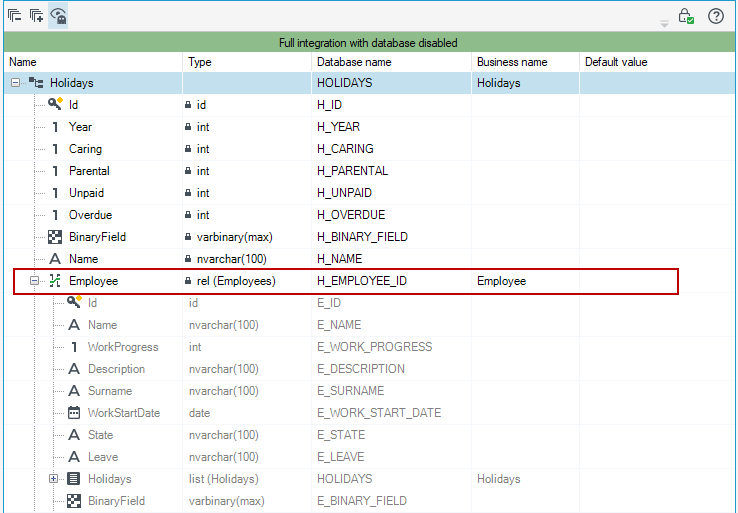Click the integer icon beside Parental
Screen dimensions: 738x513
[x=55, y=171]
